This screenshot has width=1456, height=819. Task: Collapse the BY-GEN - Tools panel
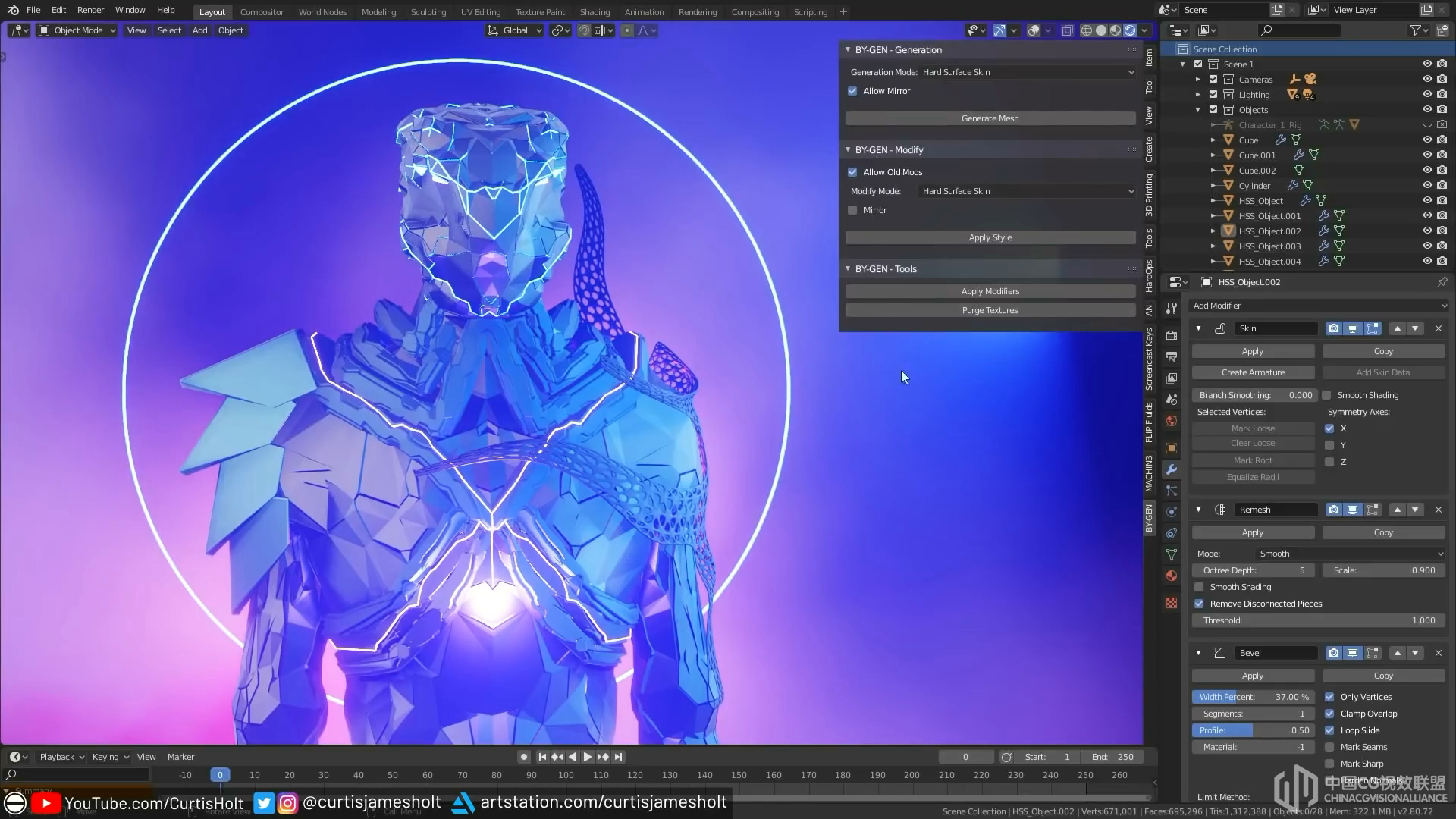(x=848, y=269)
